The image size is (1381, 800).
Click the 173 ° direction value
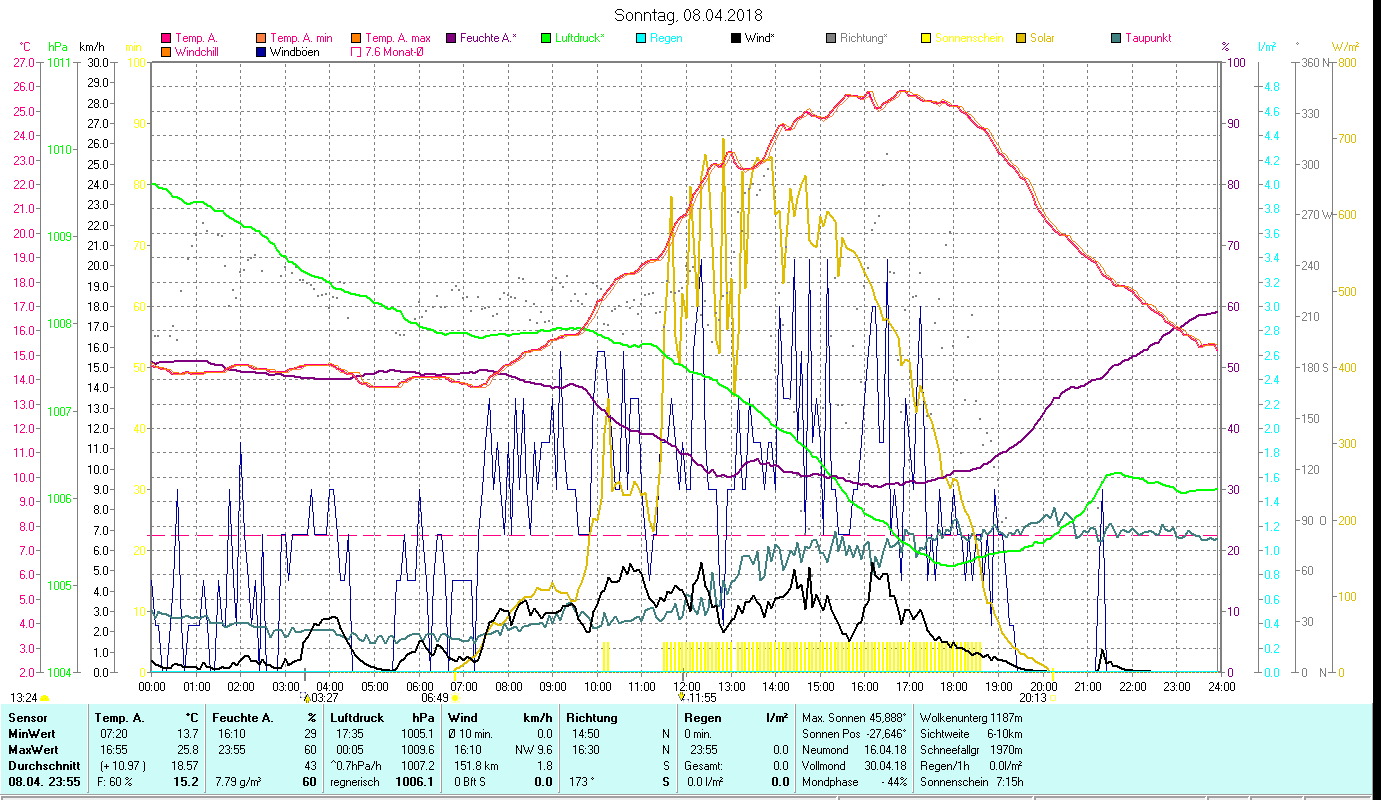pos(581,782)
